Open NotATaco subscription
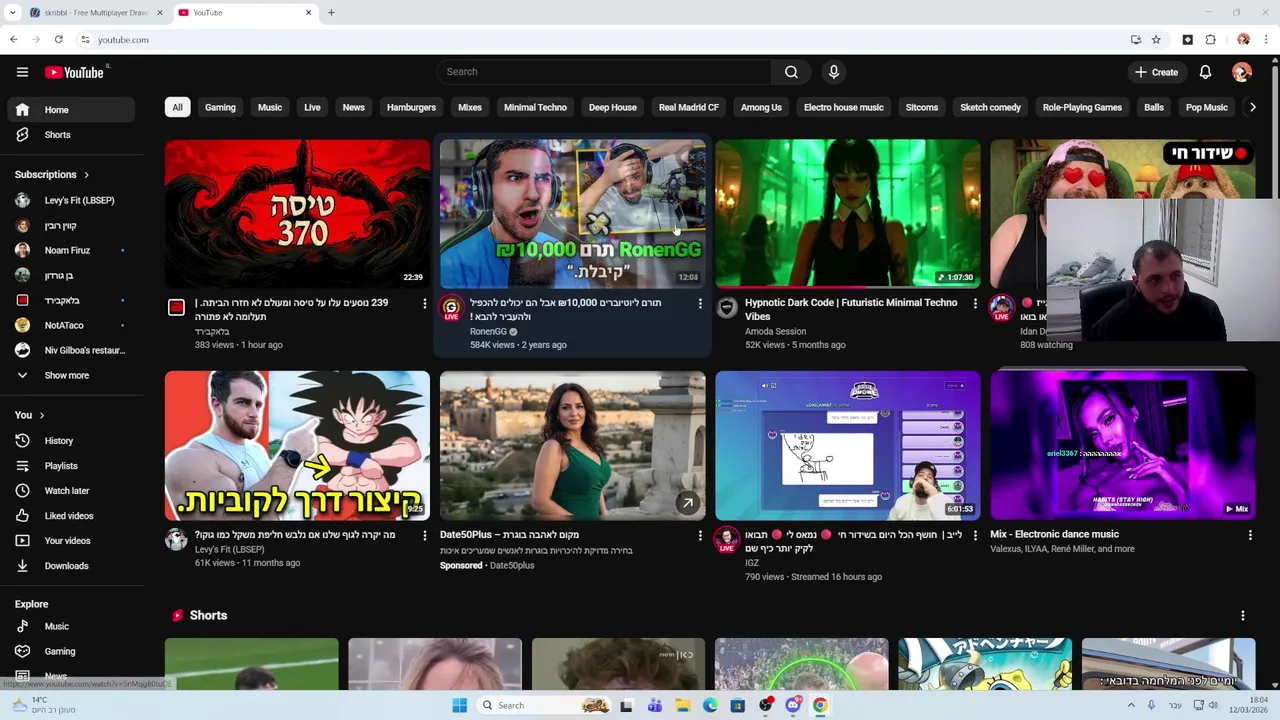 [70, 325]
